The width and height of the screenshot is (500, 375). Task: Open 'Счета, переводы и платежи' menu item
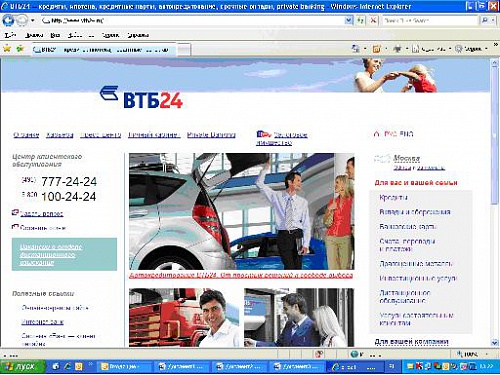pos(407,245)
